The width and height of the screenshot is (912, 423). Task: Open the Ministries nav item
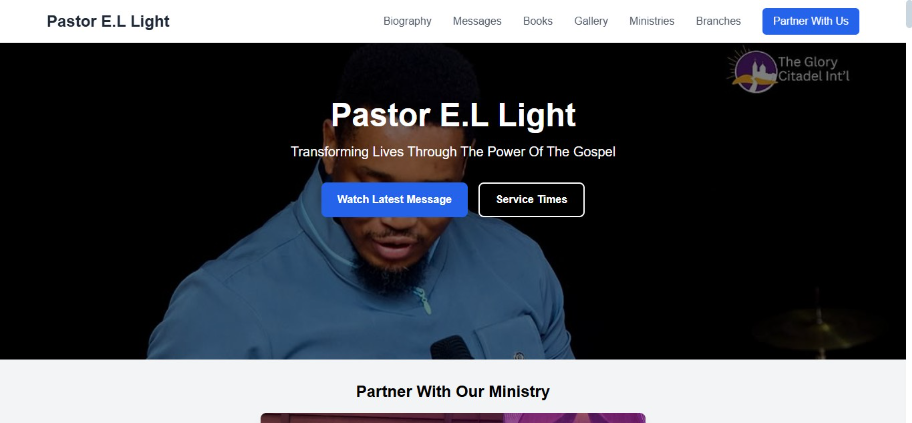[651, 21]
